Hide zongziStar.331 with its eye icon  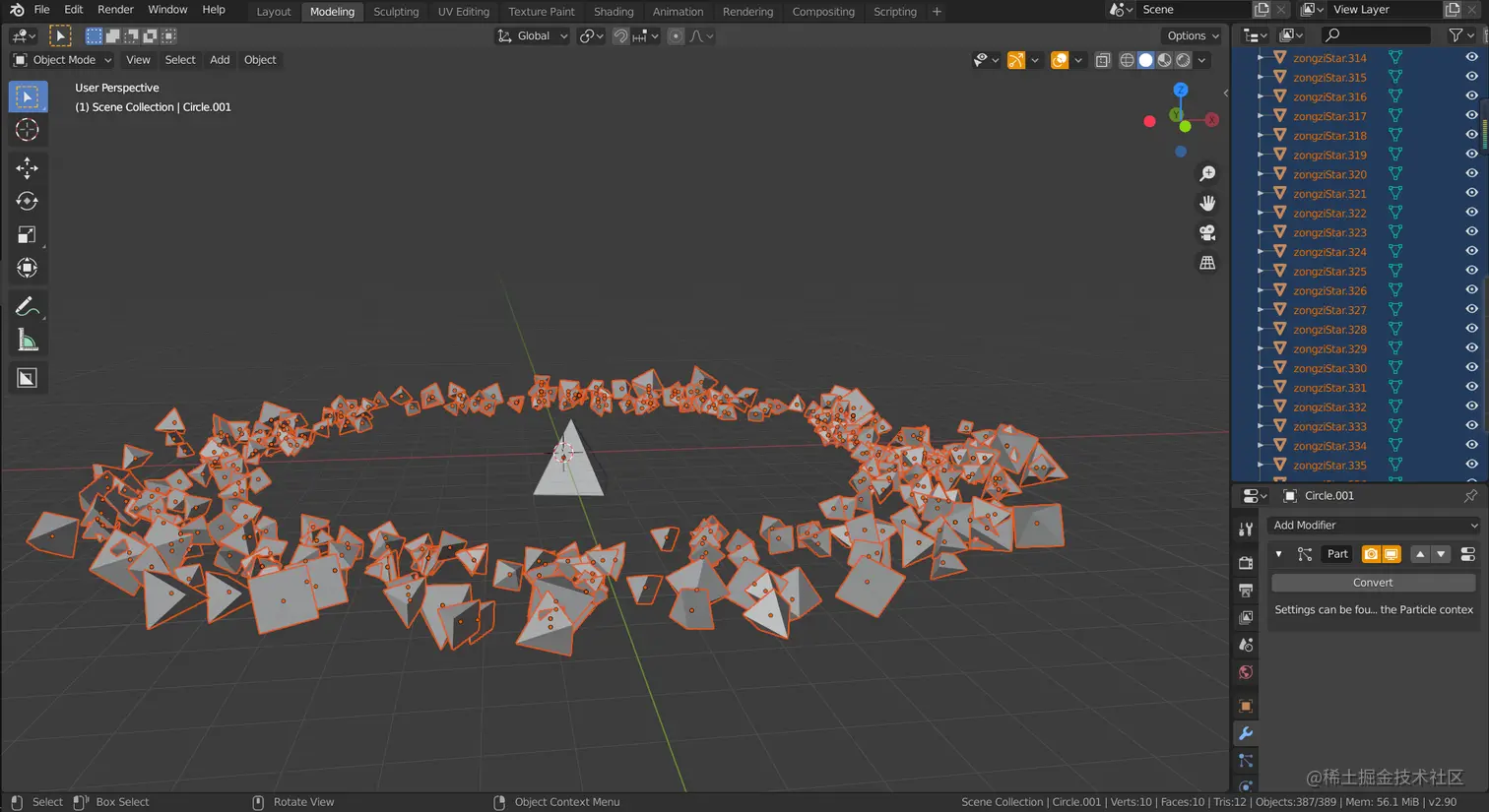point(1471,388)
